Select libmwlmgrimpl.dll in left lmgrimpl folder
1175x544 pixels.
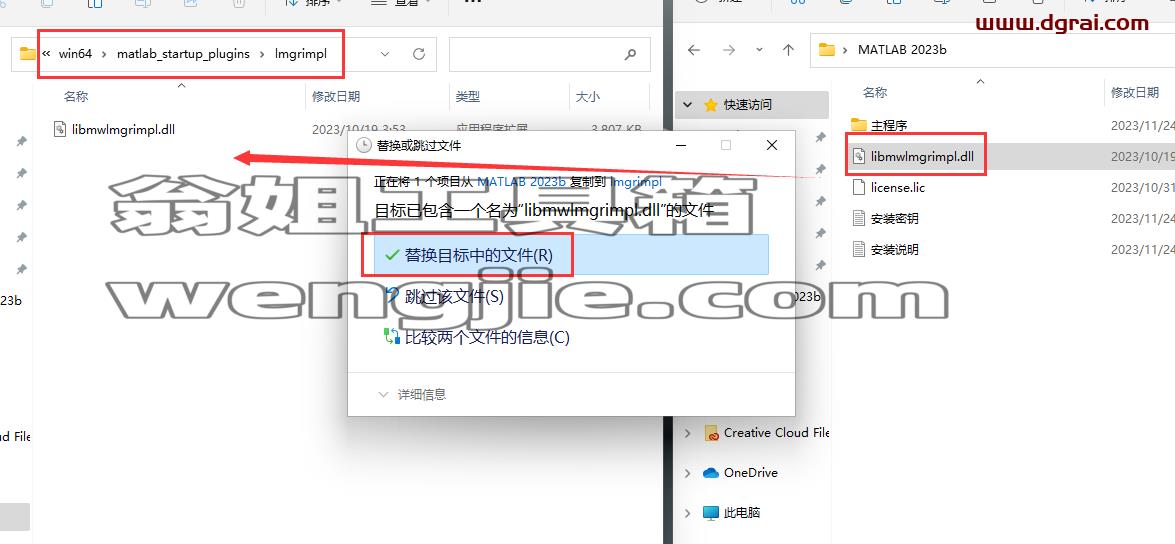click(x=124, y=129)
